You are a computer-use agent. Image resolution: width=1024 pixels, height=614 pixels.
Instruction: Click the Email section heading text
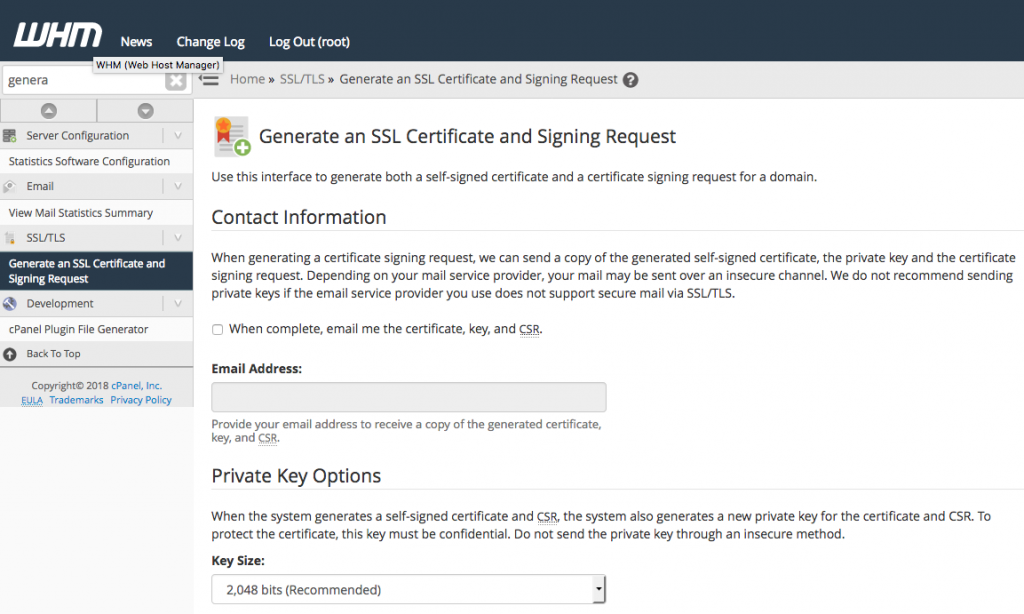click(40, 187)
